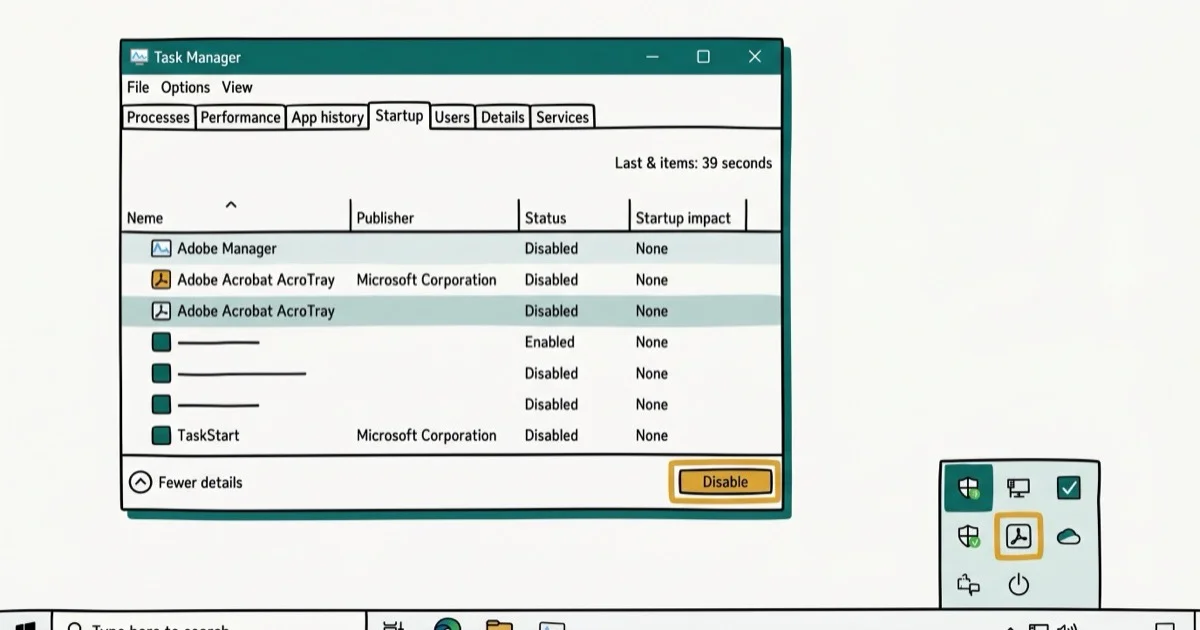Click the TaskStart row icon

[x=161, y=435]
